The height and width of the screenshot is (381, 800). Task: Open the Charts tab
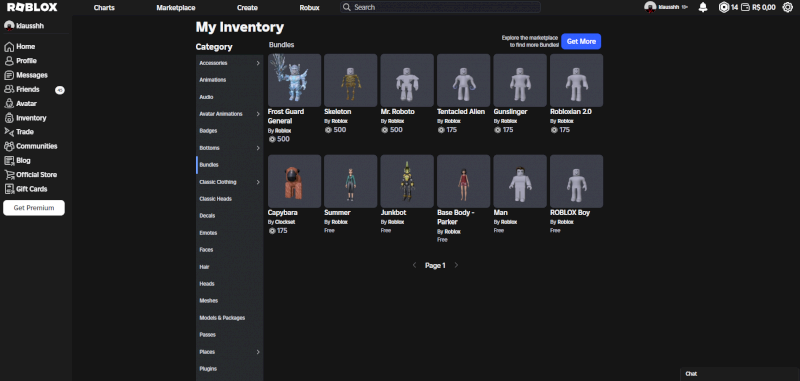(104, 8)
